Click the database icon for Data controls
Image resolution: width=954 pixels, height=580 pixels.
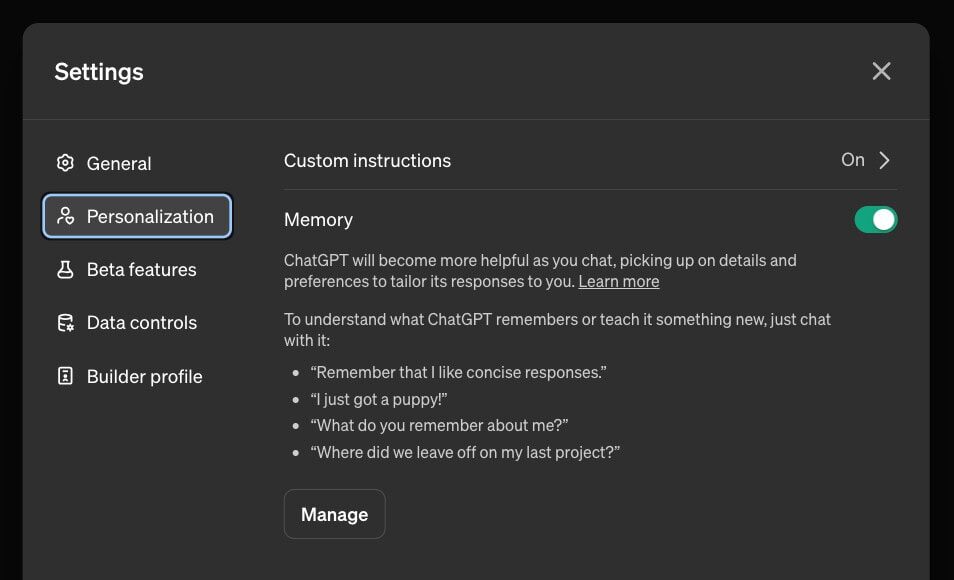pyautogui.click(x=66, y=323)
